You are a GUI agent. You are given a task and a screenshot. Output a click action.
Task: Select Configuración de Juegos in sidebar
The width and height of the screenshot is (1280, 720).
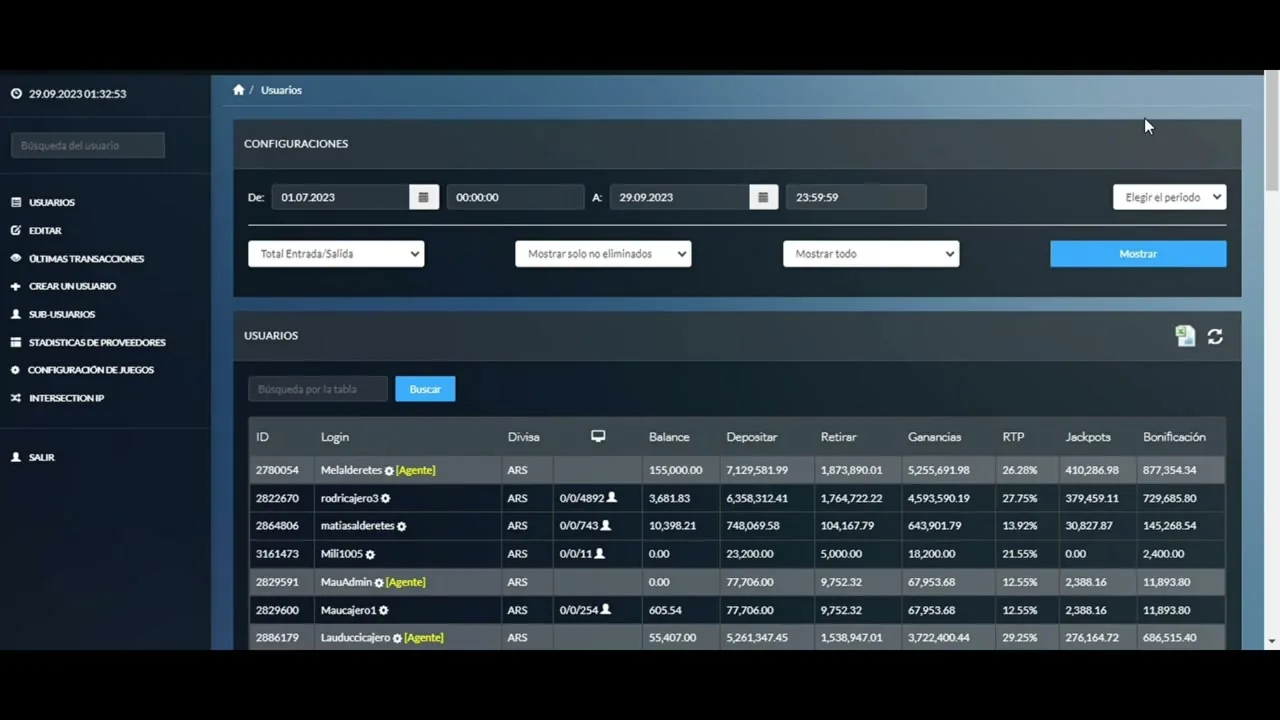90,370
